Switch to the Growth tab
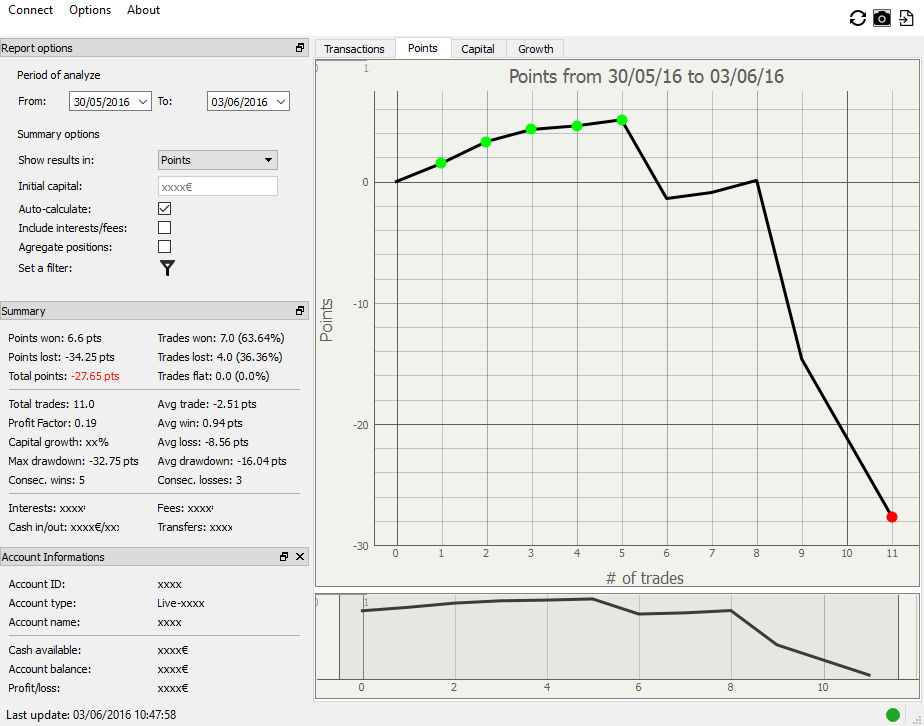 tap(536, 49)
